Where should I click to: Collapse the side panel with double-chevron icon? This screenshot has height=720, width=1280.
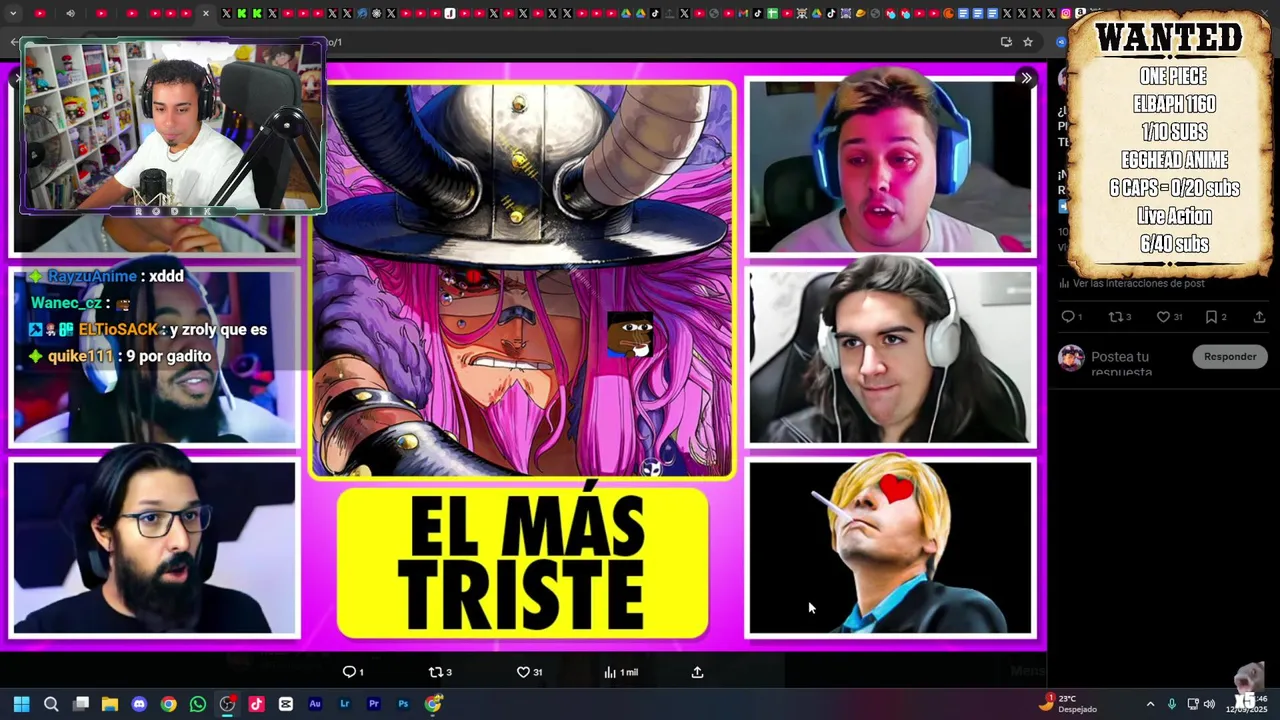[x=1026, y=78]
